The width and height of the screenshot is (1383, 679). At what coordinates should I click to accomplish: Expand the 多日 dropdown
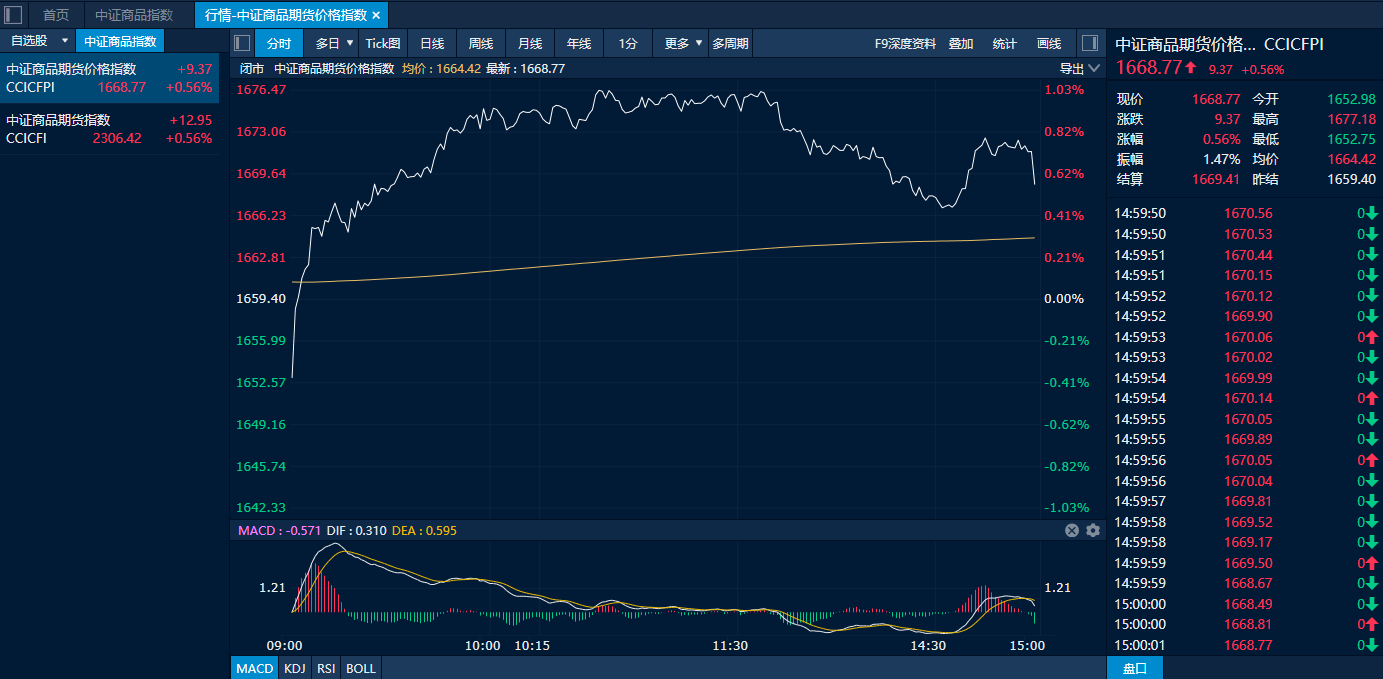tap(350, 43)
